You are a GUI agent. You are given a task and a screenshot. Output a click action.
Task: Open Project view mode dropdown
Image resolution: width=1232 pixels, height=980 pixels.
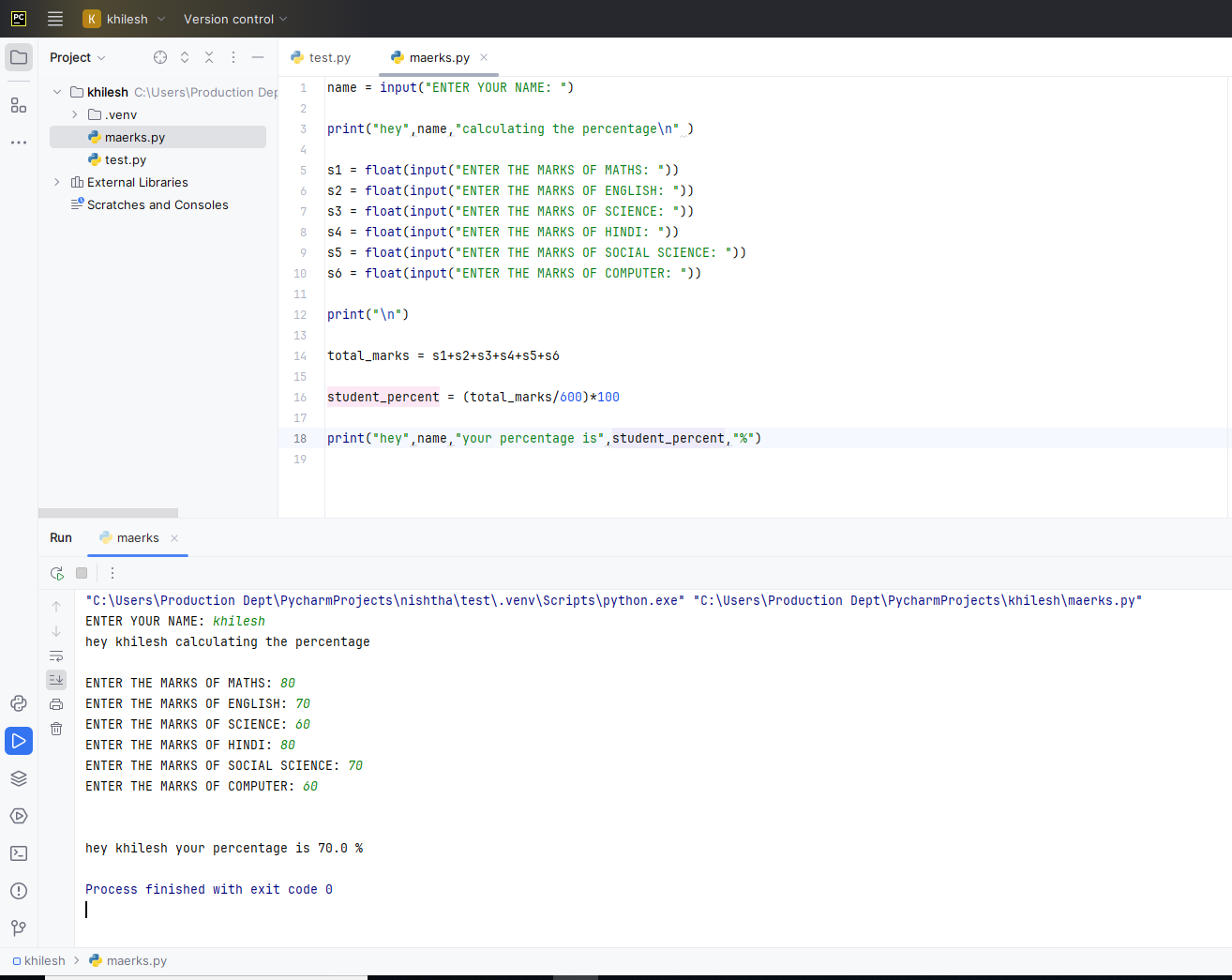coord(78,57)
